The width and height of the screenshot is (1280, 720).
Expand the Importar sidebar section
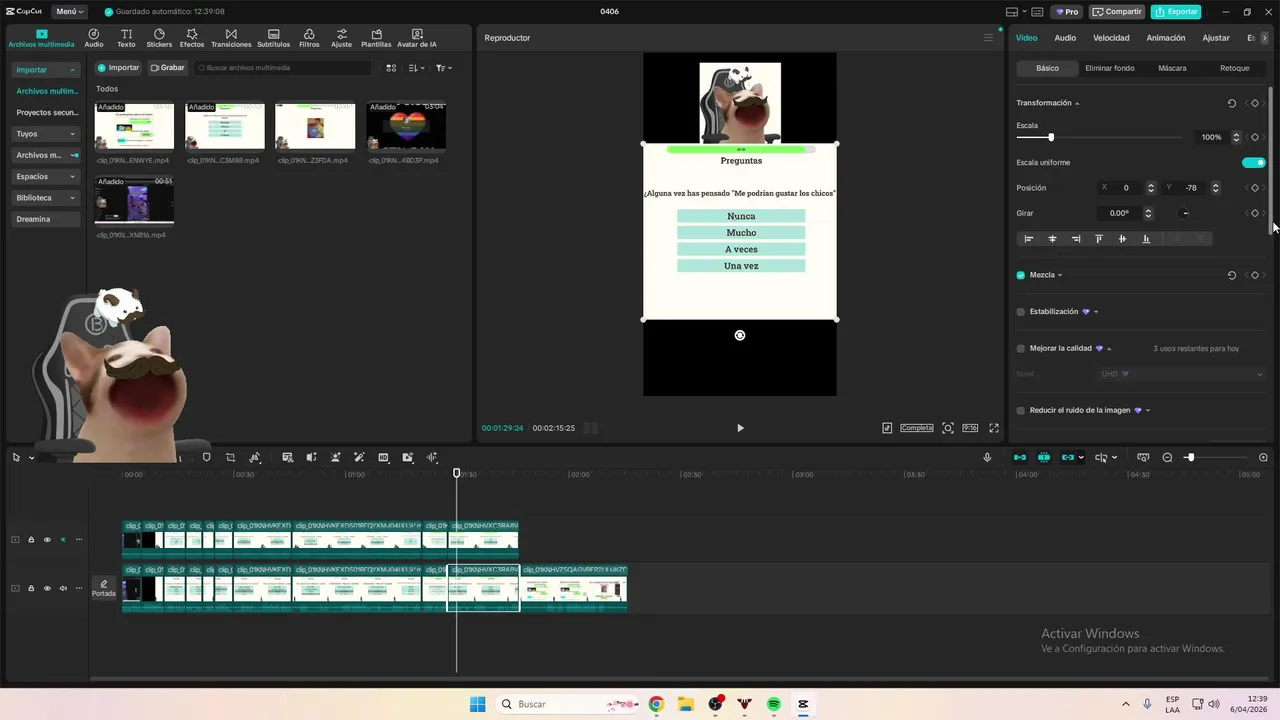coord(46,70)
